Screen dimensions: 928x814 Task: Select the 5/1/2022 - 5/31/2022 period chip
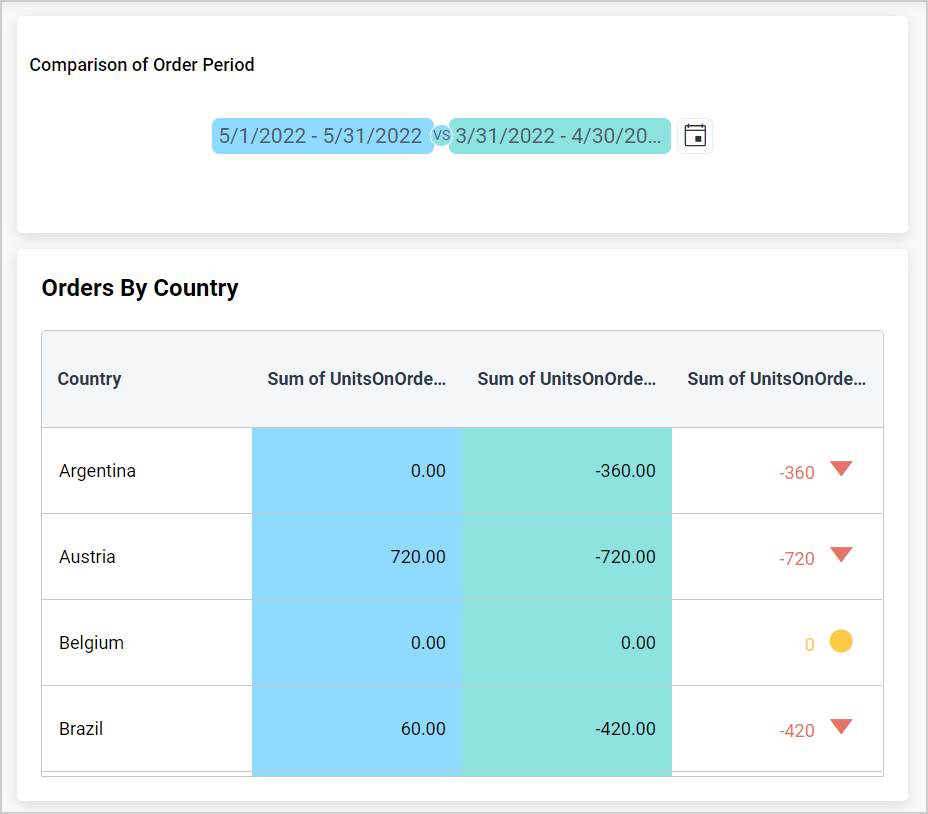[322, 135]
